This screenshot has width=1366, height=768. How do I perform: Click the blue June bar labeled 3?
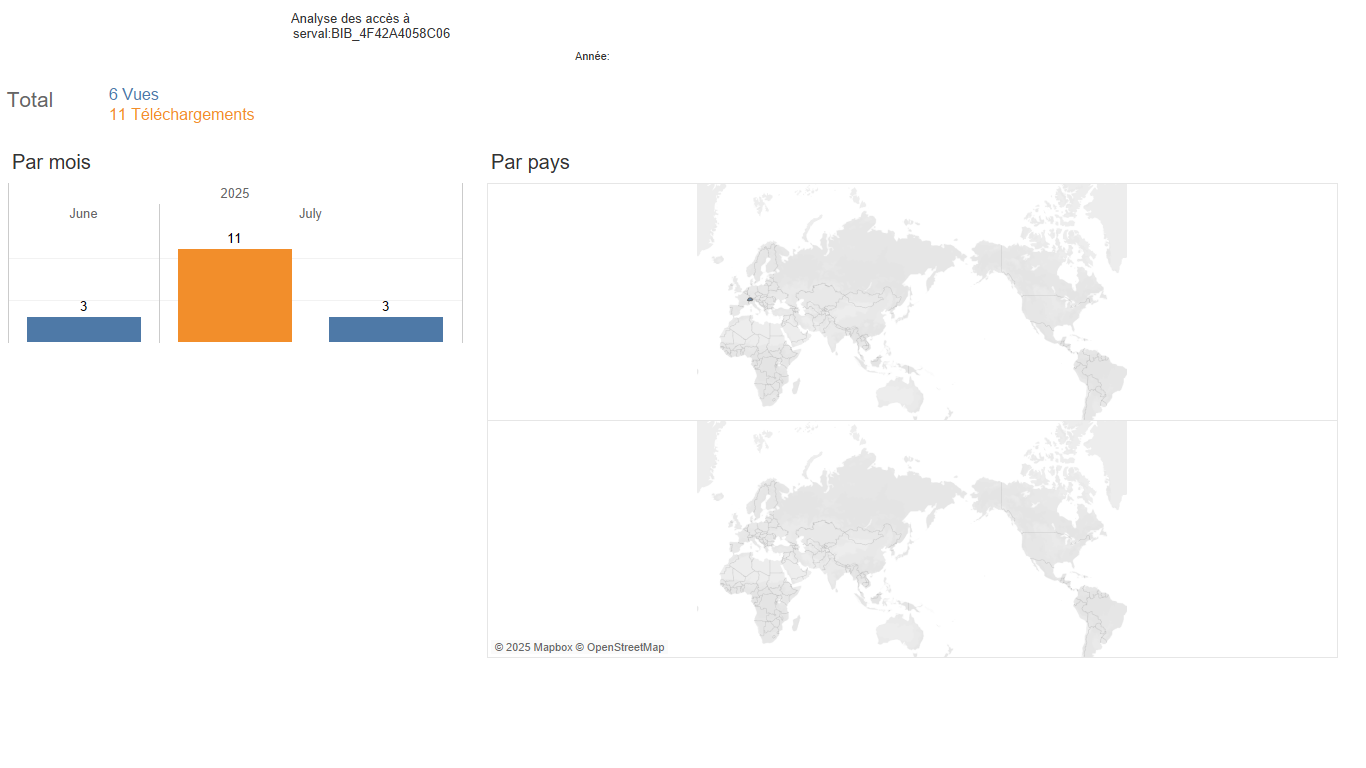84,329
